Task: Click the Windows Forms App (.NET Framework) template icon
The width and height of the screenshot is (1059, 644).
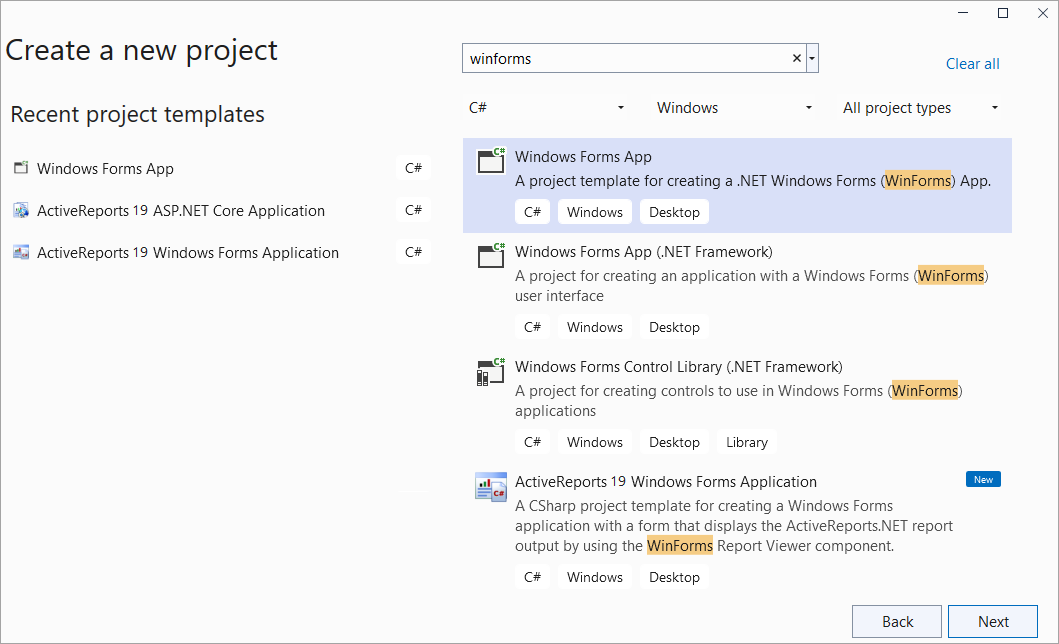Action: click(490, 255)
